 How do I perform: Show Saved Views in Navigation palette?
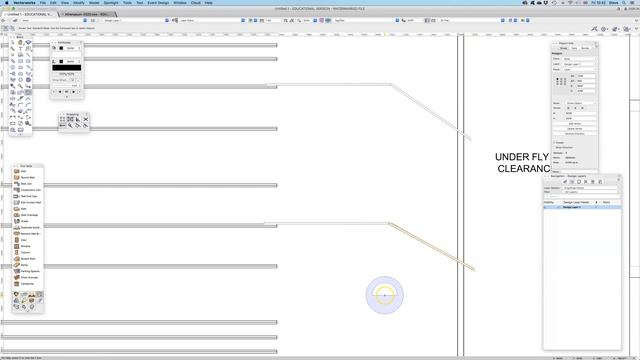[593, 182]
